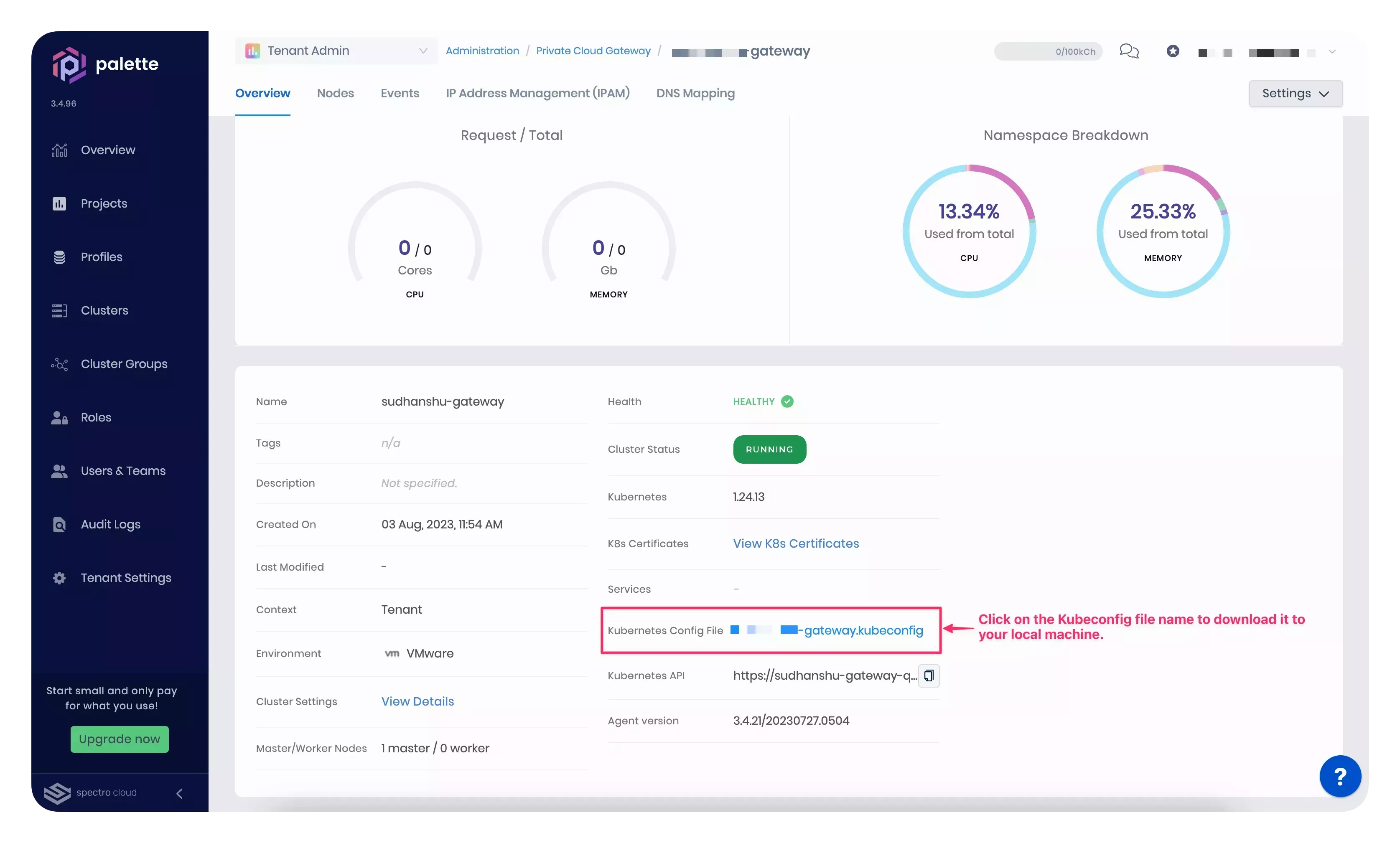Click the Projects icon in sidebar

tap(59, 203)
